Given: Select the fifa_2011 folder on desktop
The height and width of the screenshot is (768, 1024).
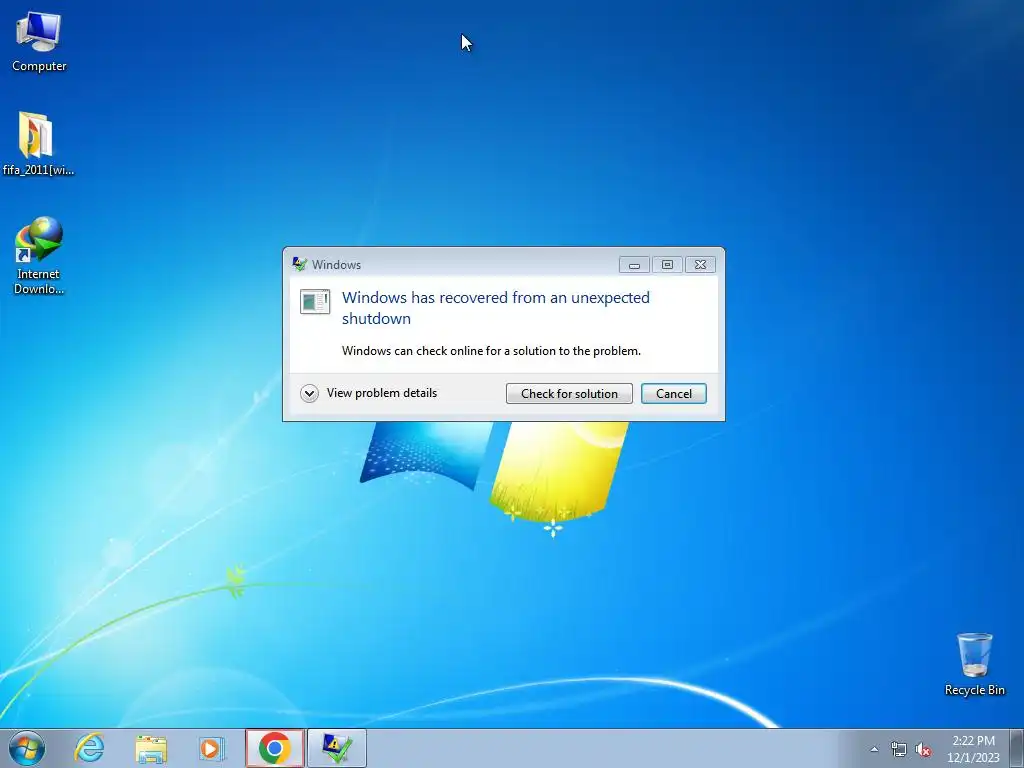Looking at the screenshot, I should [x=37, y=144].
